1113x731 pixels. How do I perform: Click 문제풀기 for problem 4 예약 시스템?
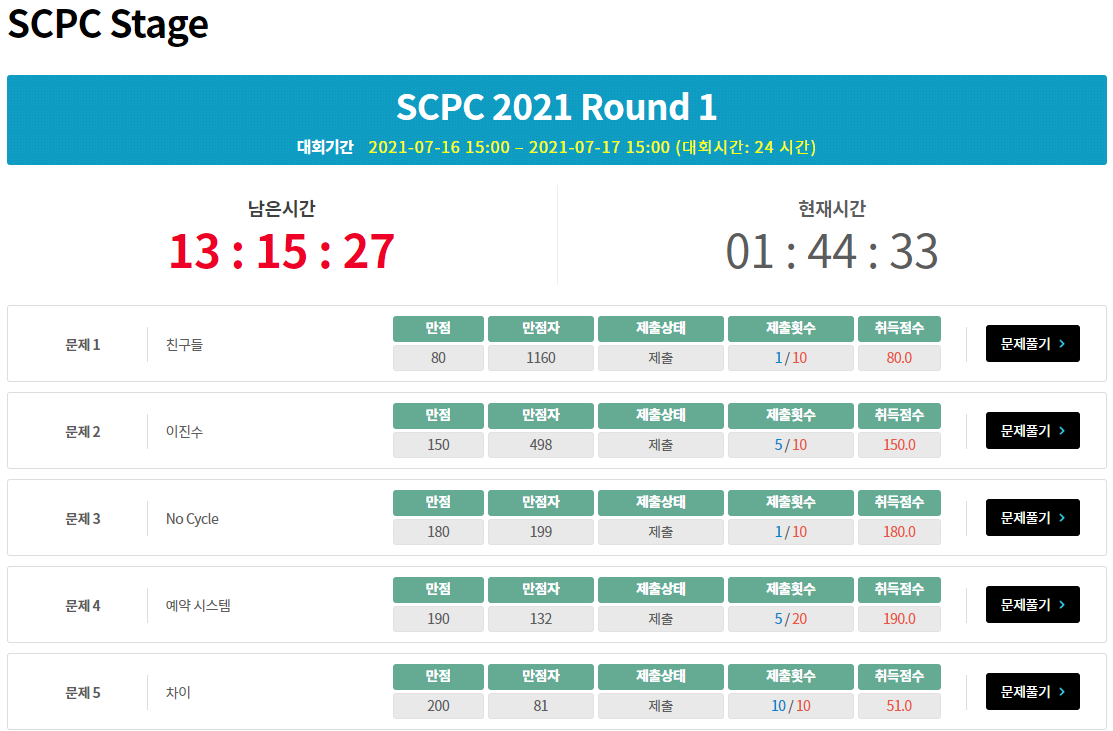point(1032,605)
